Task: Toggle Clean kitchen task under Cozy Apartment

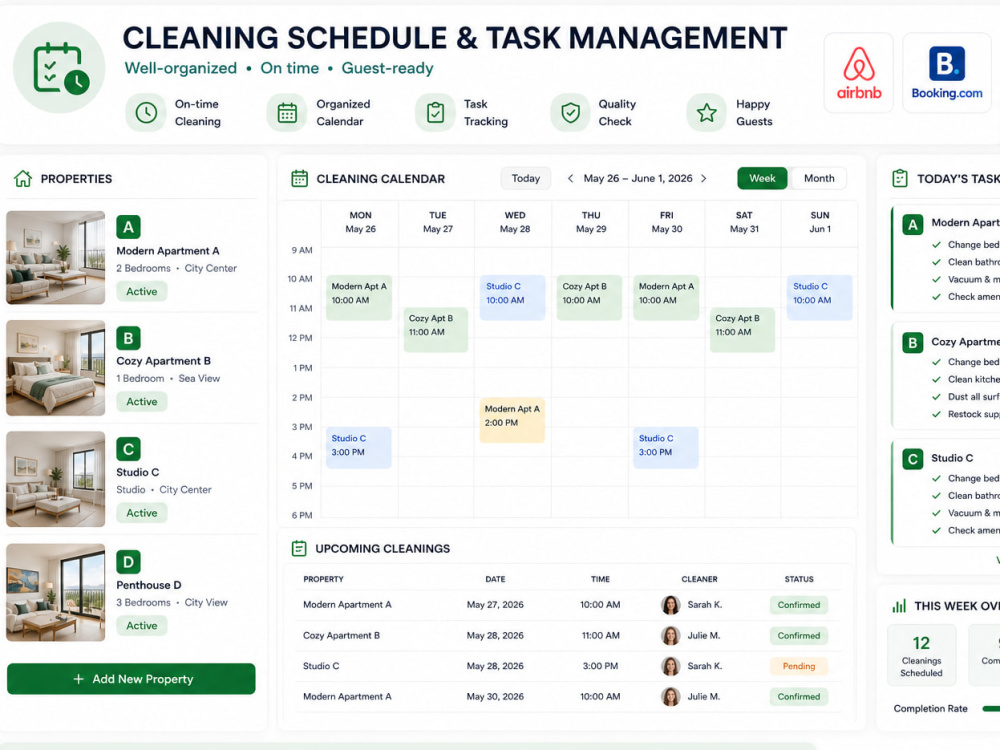Action: [936, 379]
